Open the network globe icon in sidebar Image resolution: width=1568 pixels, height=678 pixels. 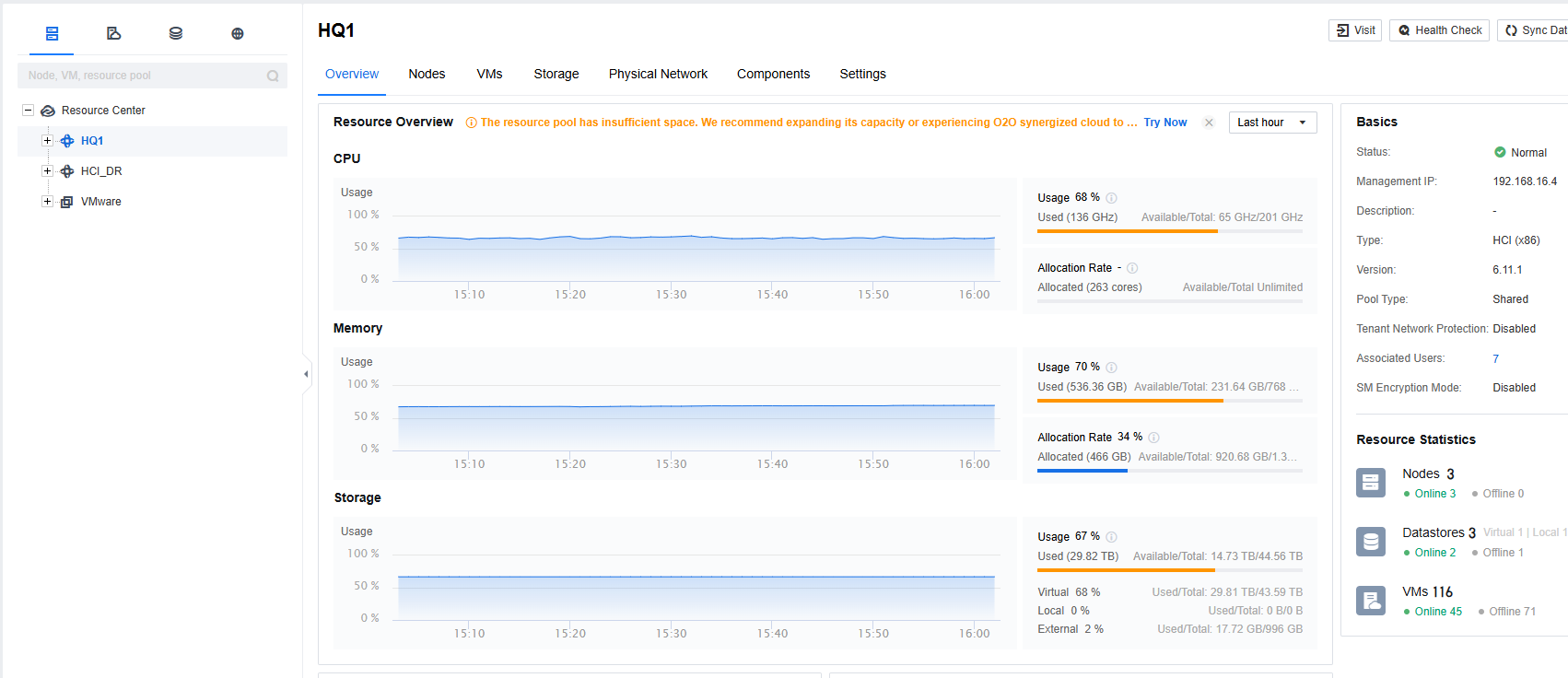tap(237, 33)
